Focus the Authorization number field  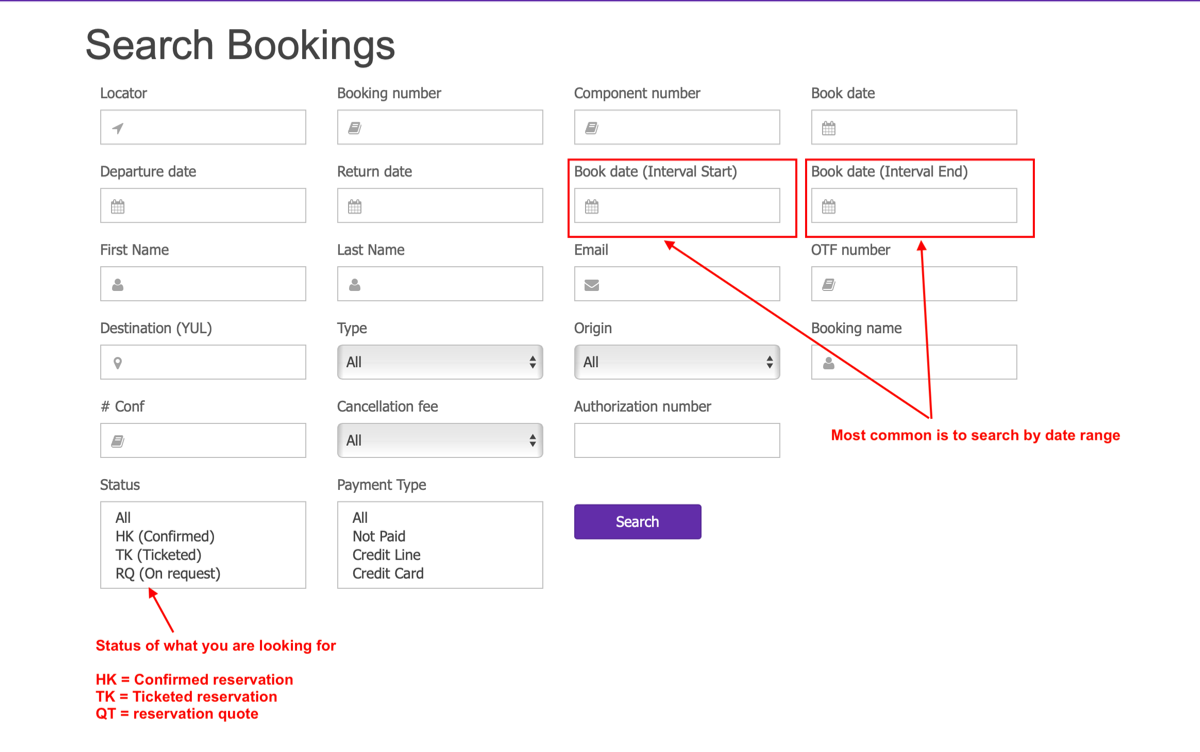click(677, 440)
